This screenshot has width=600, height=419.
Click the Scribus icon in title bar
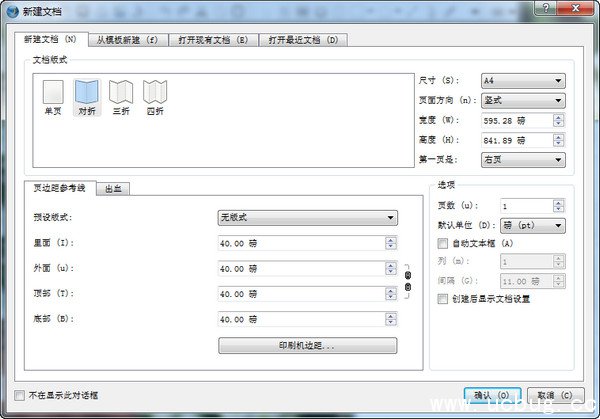coord(10,8)
